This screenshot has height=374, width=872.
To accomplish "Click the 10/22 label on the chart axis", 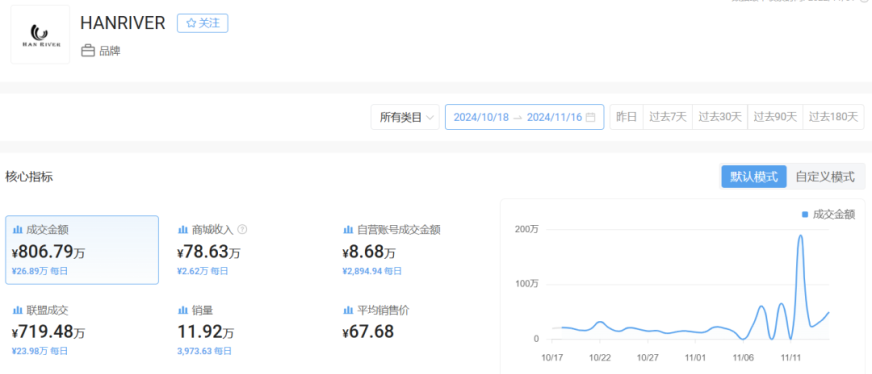I will (x=600, y=358).
